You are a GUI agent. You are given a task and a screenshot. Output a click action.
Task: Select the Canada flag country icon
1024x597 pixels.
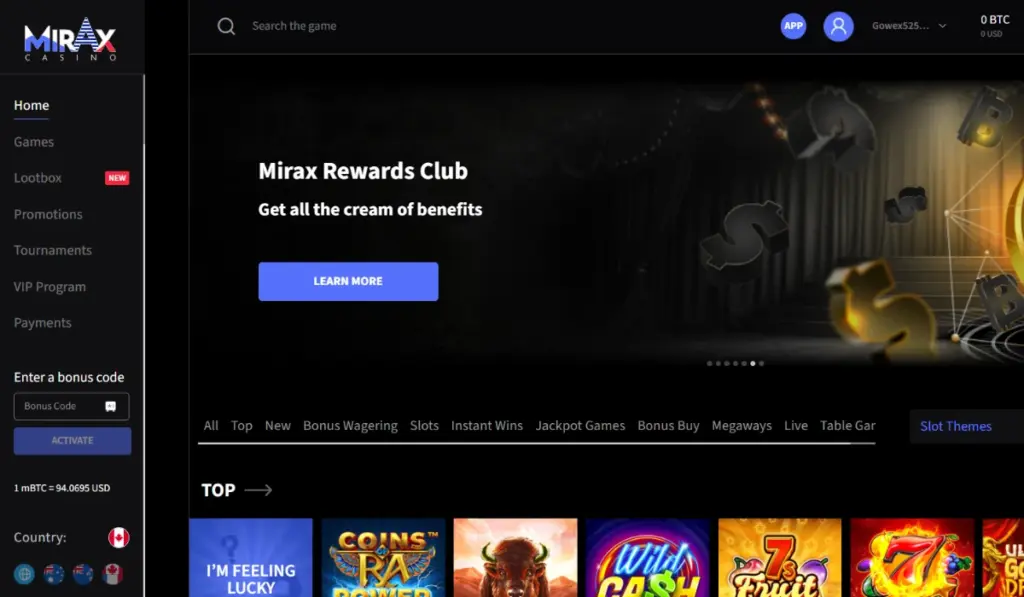(118, 538)
